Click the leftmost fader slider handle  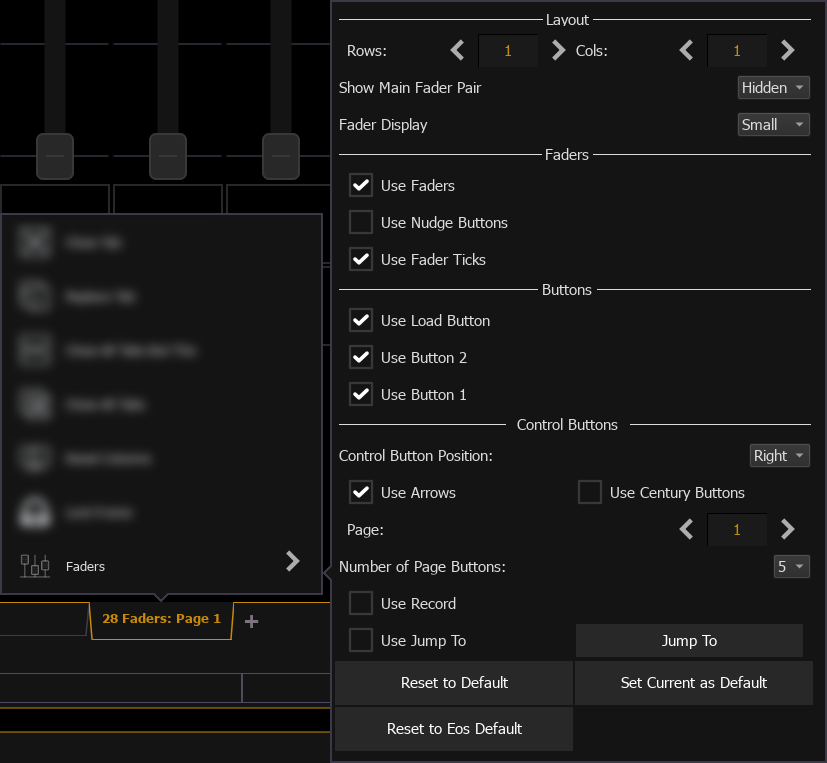55,157
